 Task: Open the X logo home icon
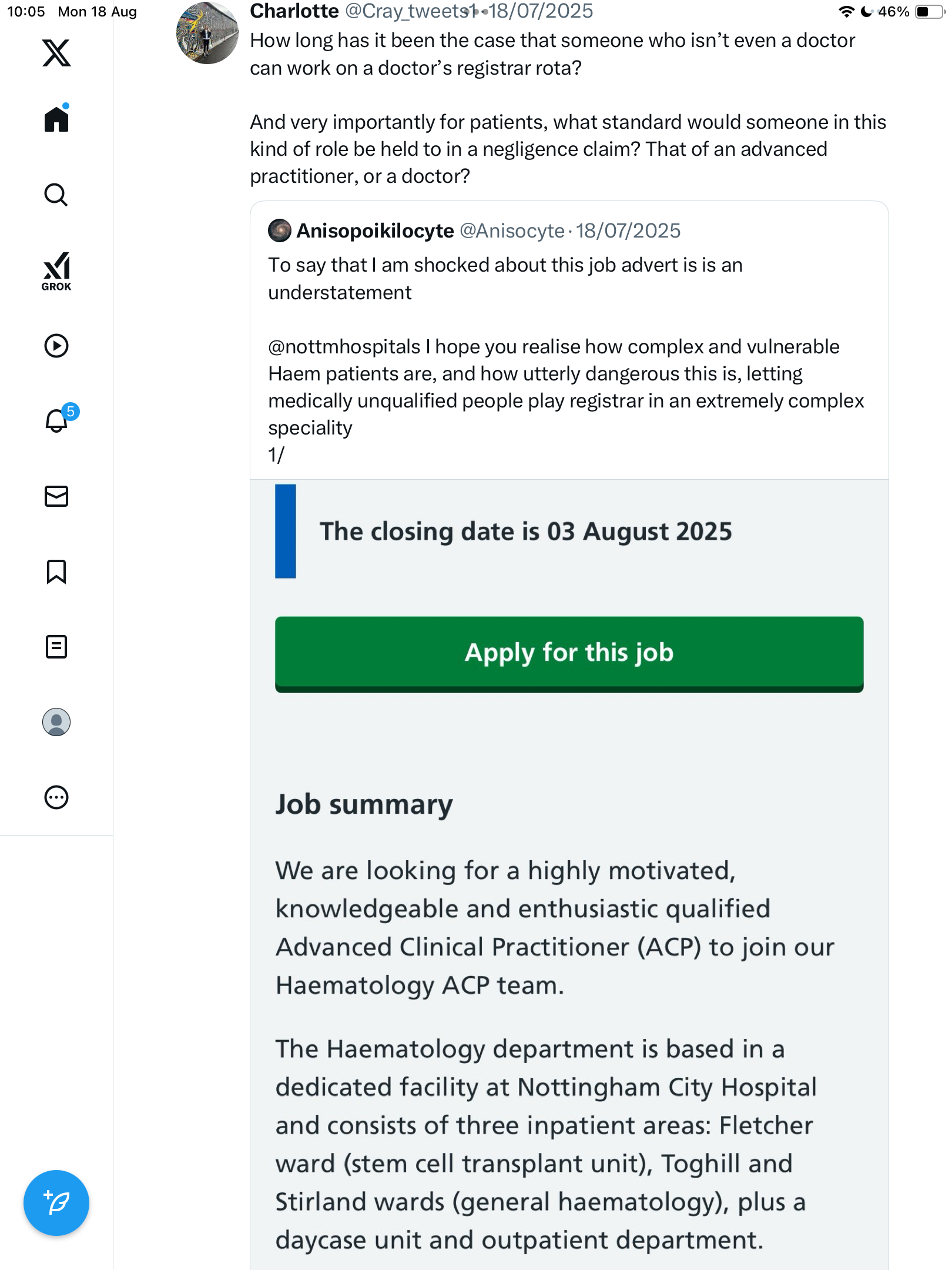click(x=56, y=53)
